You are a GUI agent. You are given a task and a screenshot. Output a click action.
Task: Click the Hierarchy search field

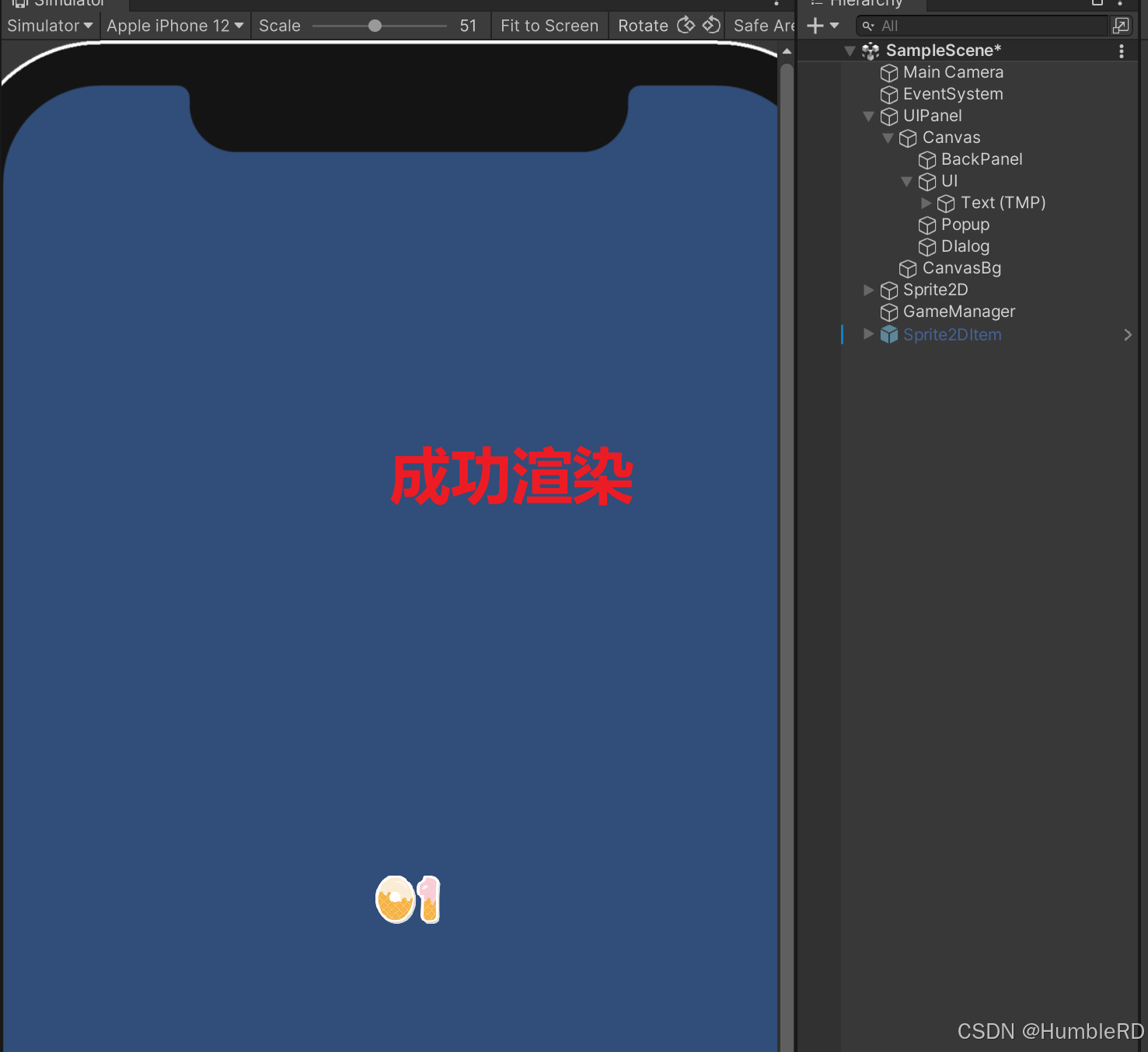tap(982, 26)
